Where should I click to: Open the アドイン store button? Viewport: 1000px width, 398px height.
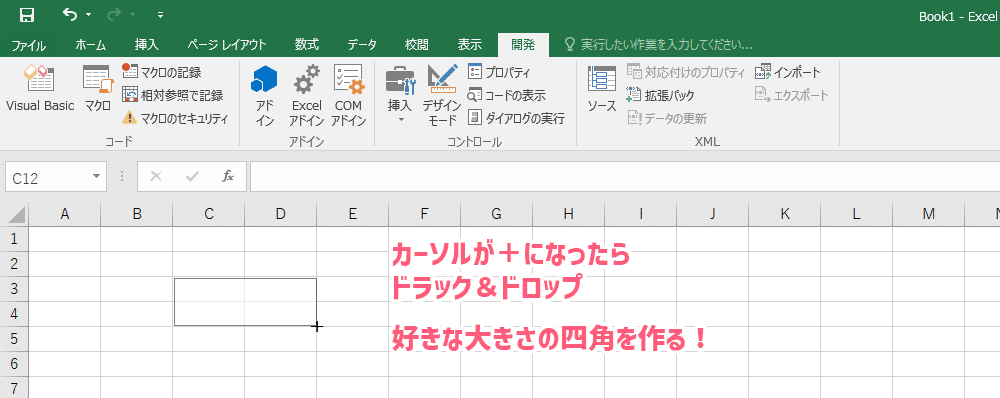265,96
